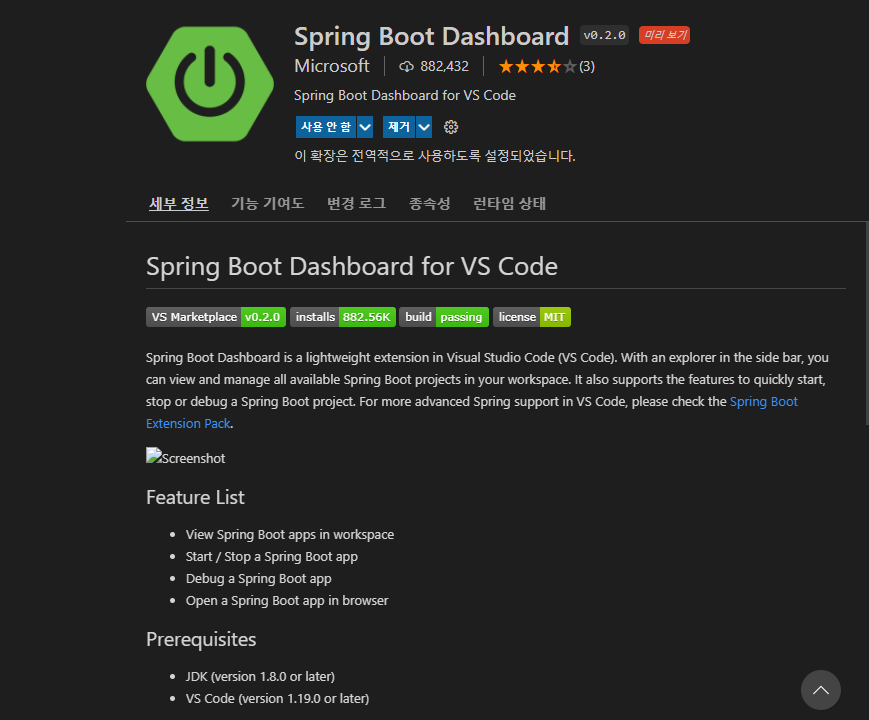Click the 전역적으로 사용하도록 설정 status message
Screen dimensions: 869x720
coord(434,156)
